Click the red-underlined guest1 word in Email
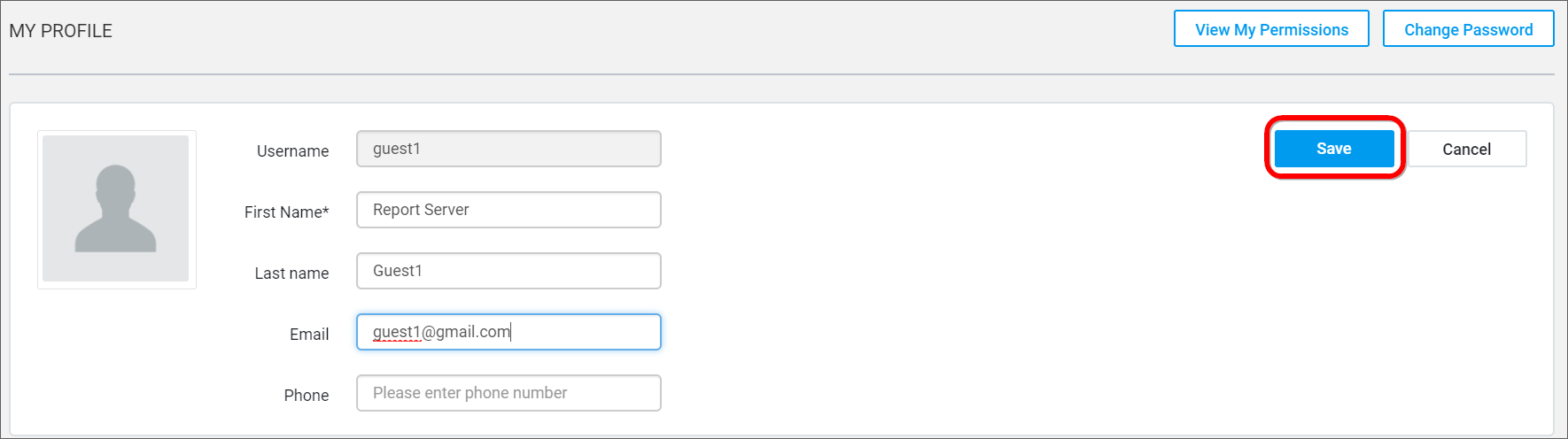This screenshot has width=1568, height=439. [x=396, y=332]
